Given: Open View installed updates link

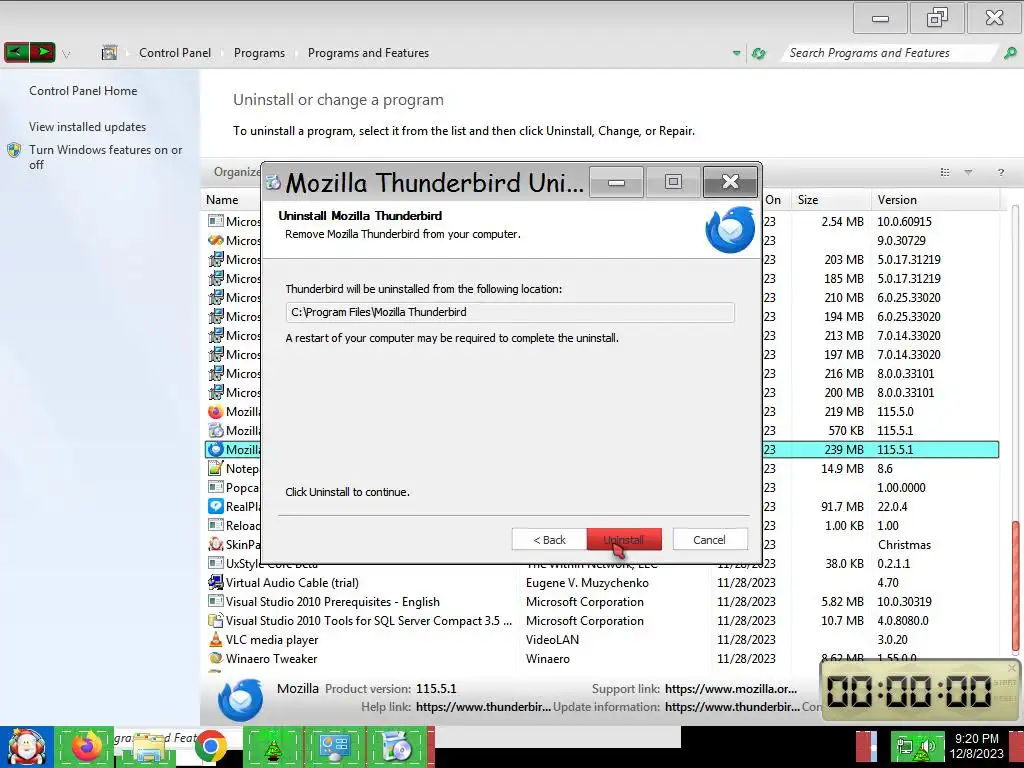Looking at the screenshot, I should tap(88, 127).
